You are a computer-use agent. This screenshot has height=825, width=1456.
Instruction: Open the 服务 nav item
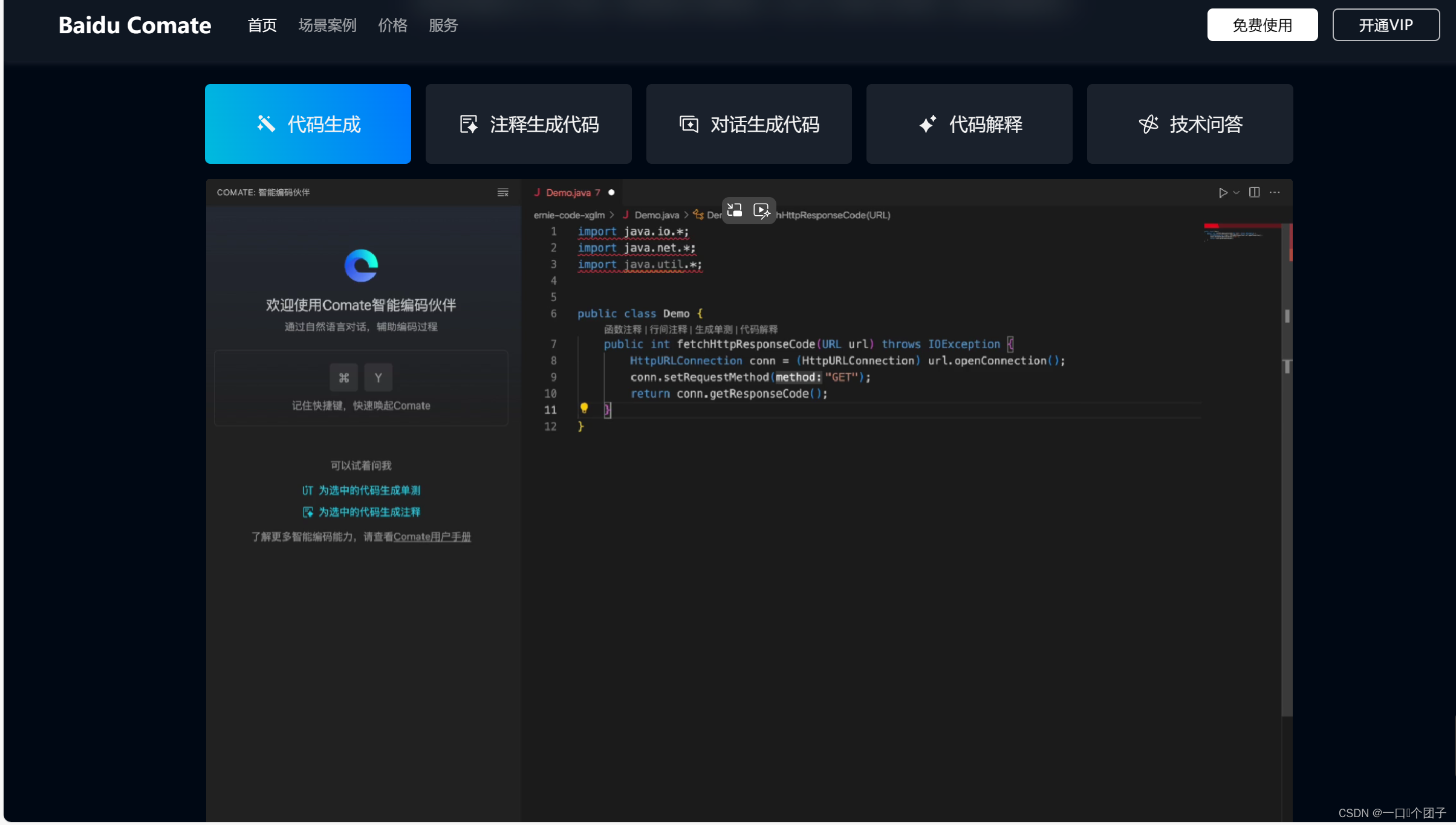click(x=443, y=25)
